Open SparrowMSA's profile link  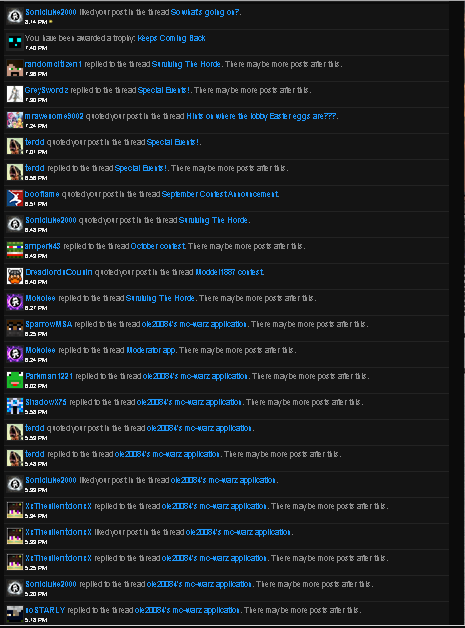coord(48,324)
